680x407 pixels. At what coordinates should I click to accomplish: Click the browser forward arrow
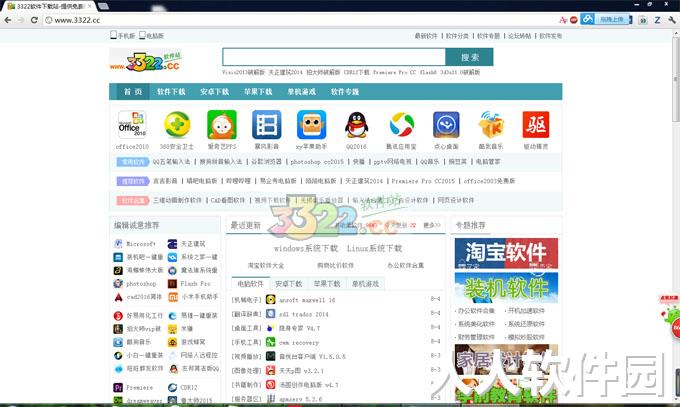tap(20, 20)
